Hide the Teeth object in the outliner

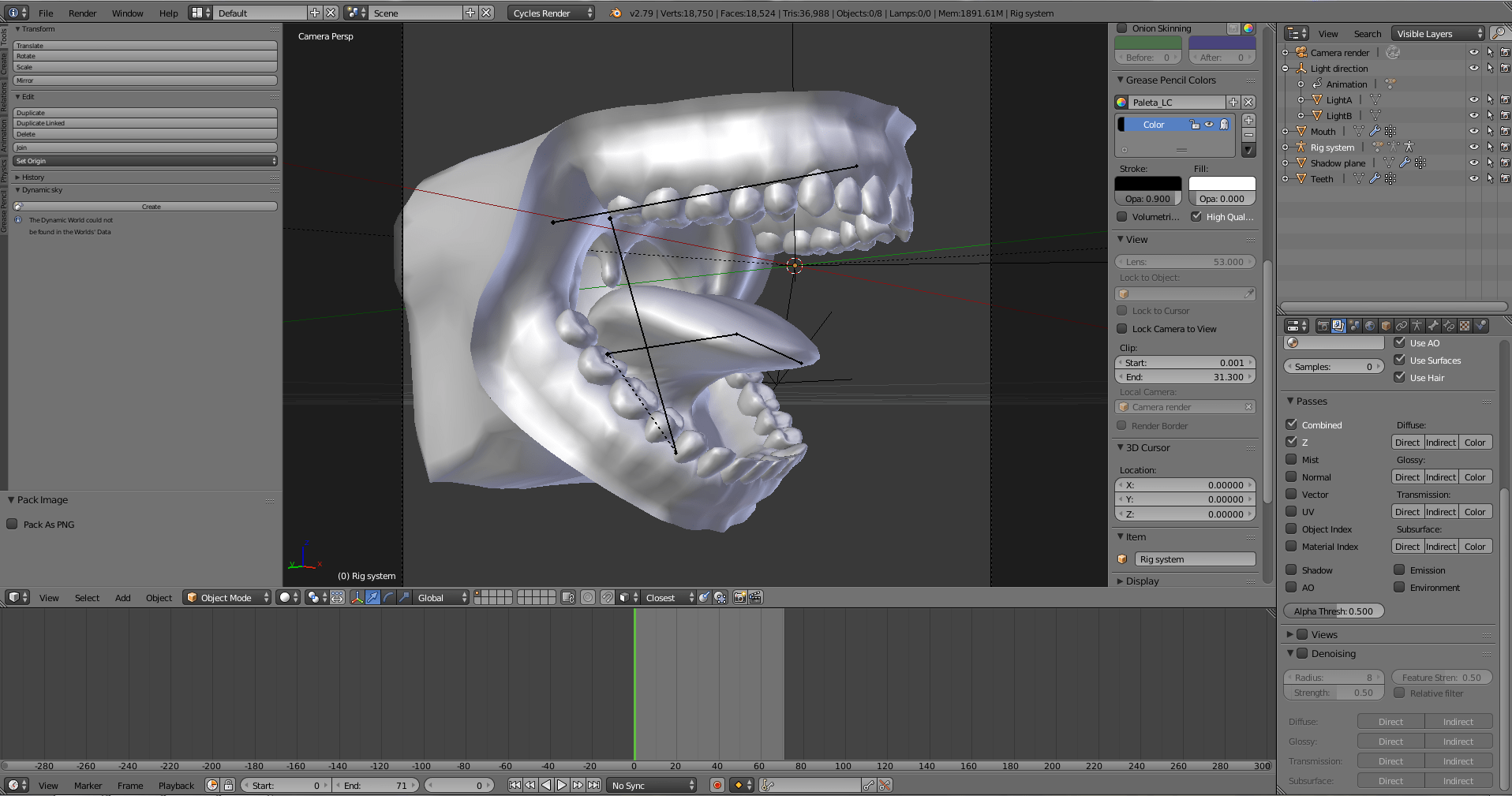click(x=1475, y=178)
